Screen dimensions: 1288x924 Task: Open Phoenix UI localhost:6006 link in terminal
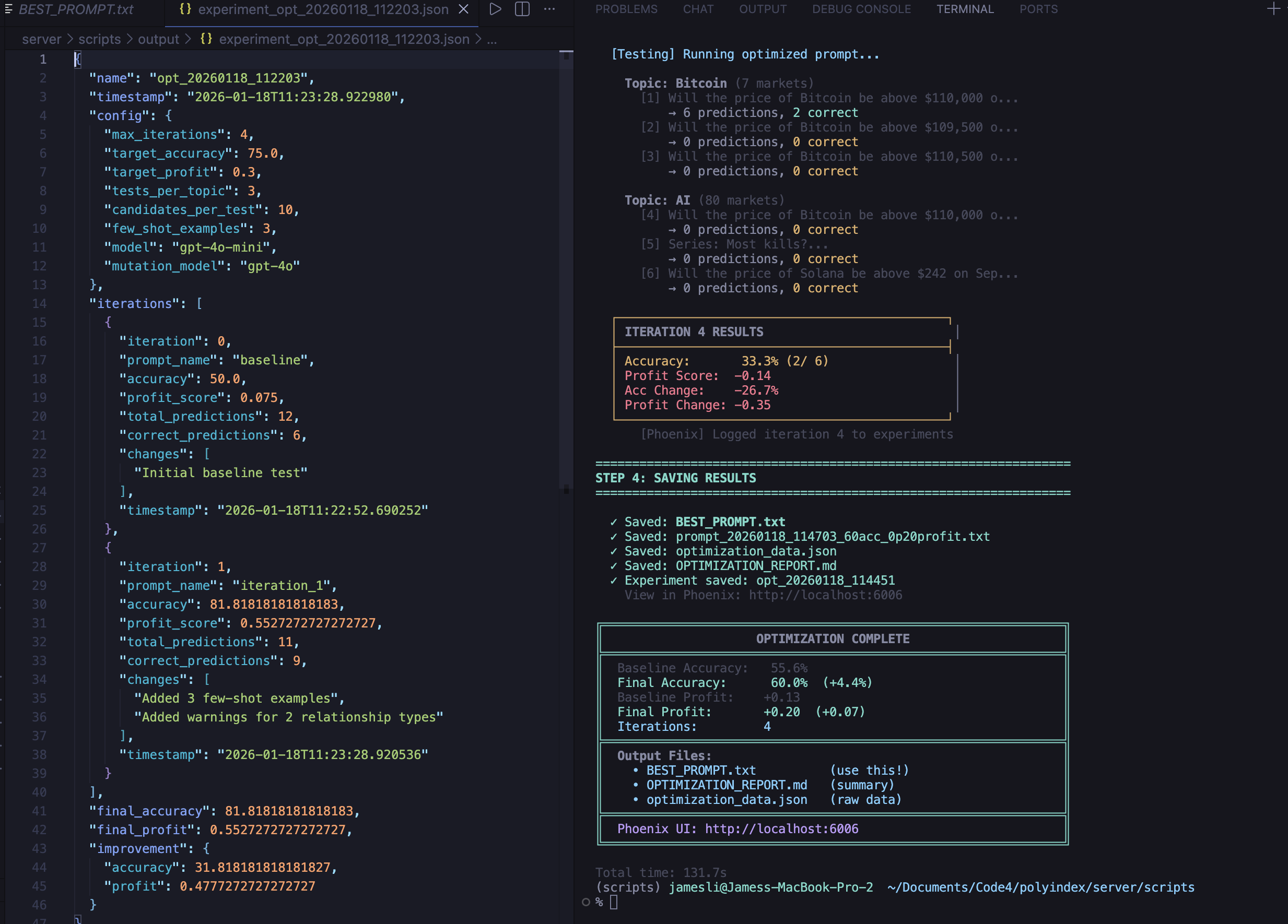tap(781, 828)
